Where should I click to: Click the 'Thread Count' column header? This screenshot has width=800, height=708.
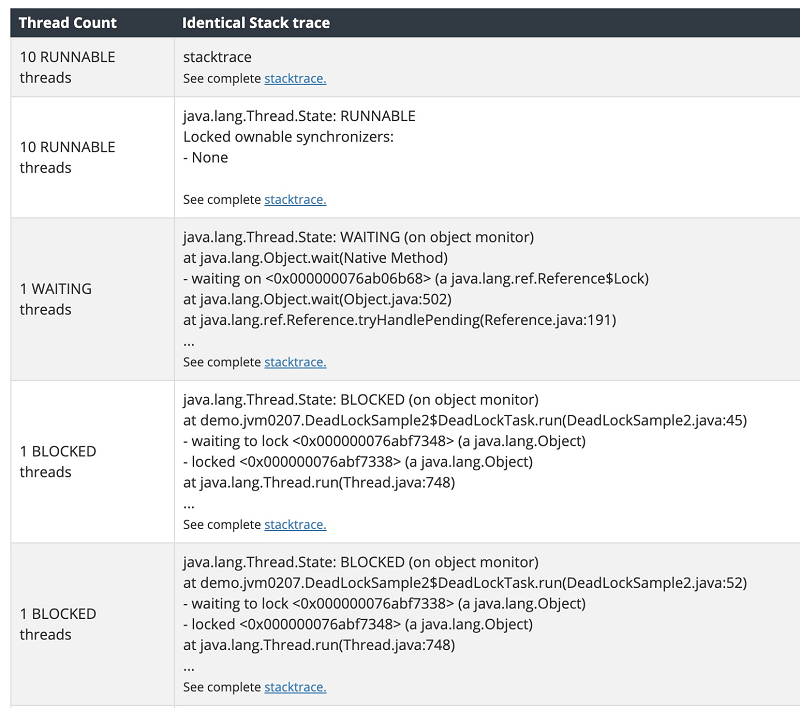68,22
